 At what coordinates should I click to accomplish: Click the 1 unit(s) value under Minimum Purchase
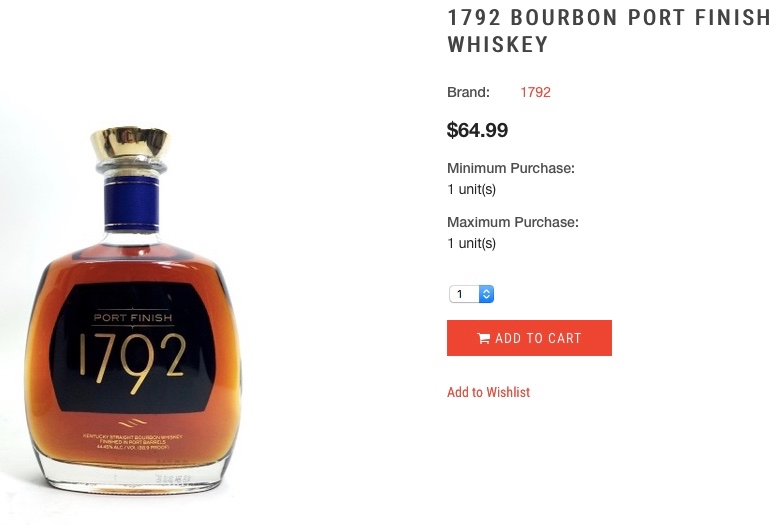pyautogui.click(x=471, y=189)
